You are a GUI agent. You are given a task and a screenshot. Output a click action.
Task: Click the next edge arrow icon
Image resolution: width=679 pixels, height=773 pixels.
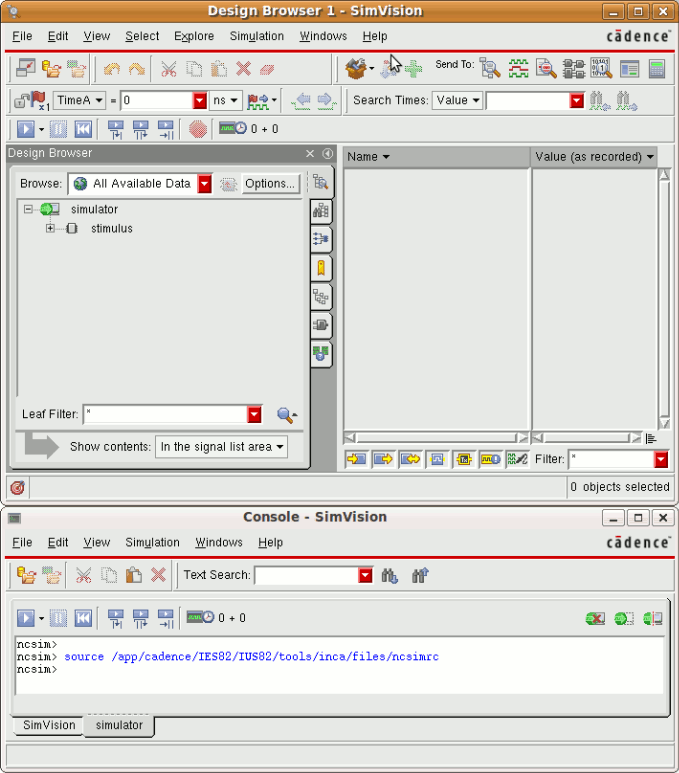point(326,101)
